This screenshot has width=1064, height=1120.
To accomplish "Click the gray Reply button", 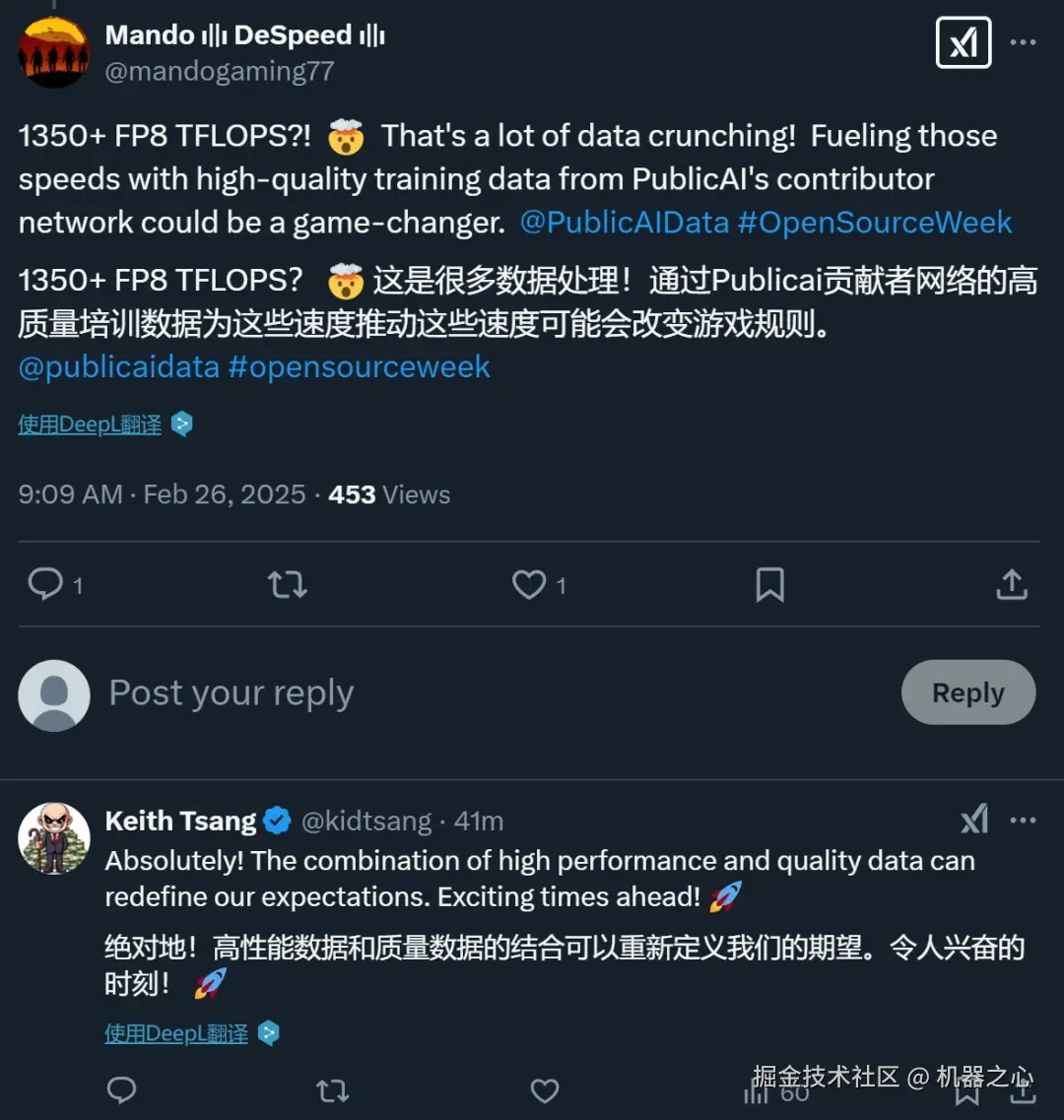I will tap(967, 692).
